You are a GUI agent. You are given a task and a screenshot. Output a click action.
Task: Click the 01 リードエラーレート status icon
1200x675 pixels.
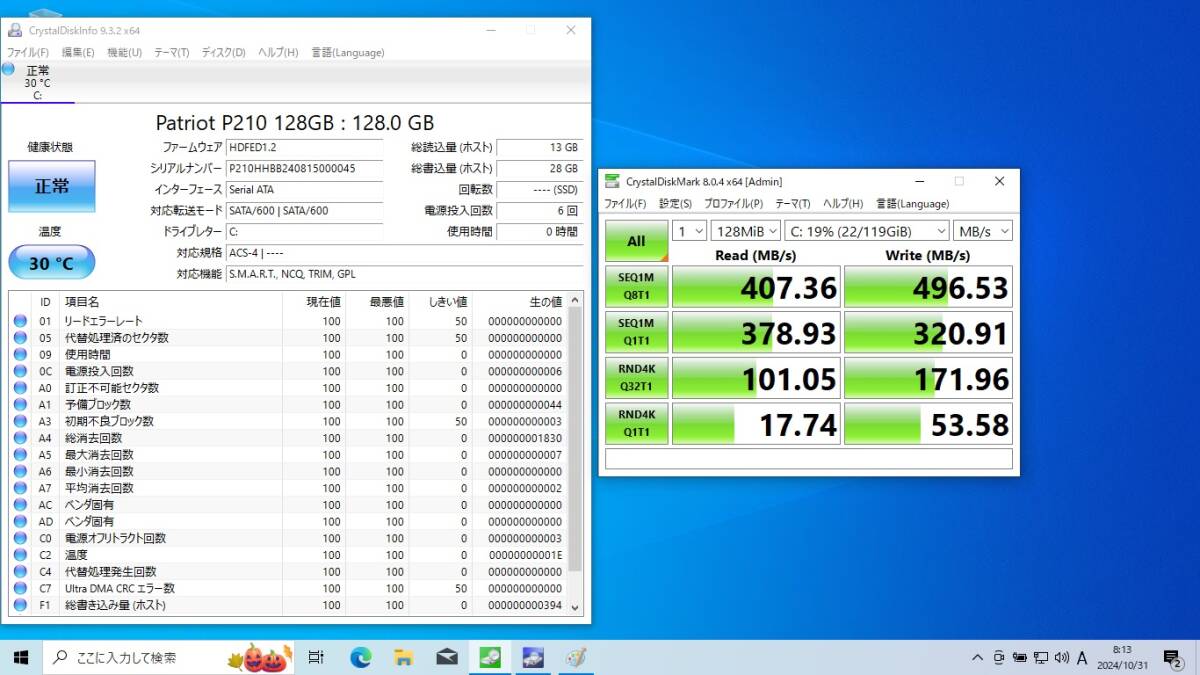click(x=20, y=321)
